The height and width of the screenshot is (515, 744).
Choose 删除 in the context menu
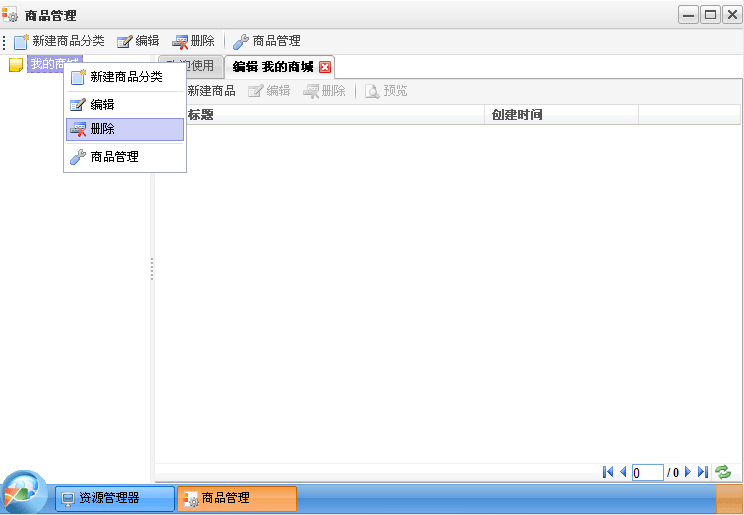point(125,129)
